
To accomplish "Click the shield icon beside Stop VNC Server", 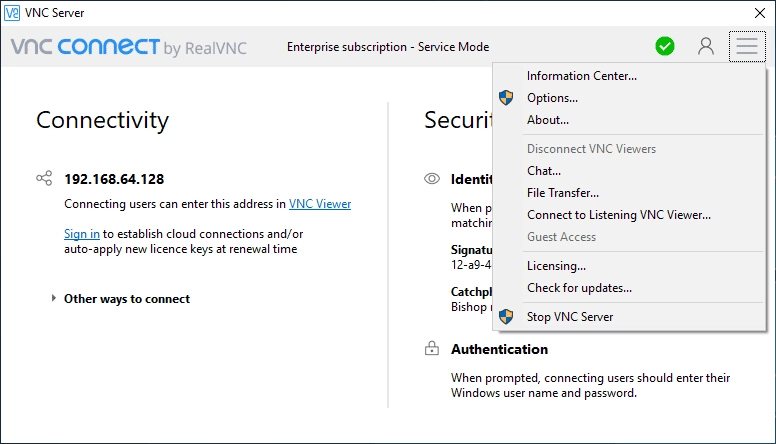I will click(x=506, y=317).
